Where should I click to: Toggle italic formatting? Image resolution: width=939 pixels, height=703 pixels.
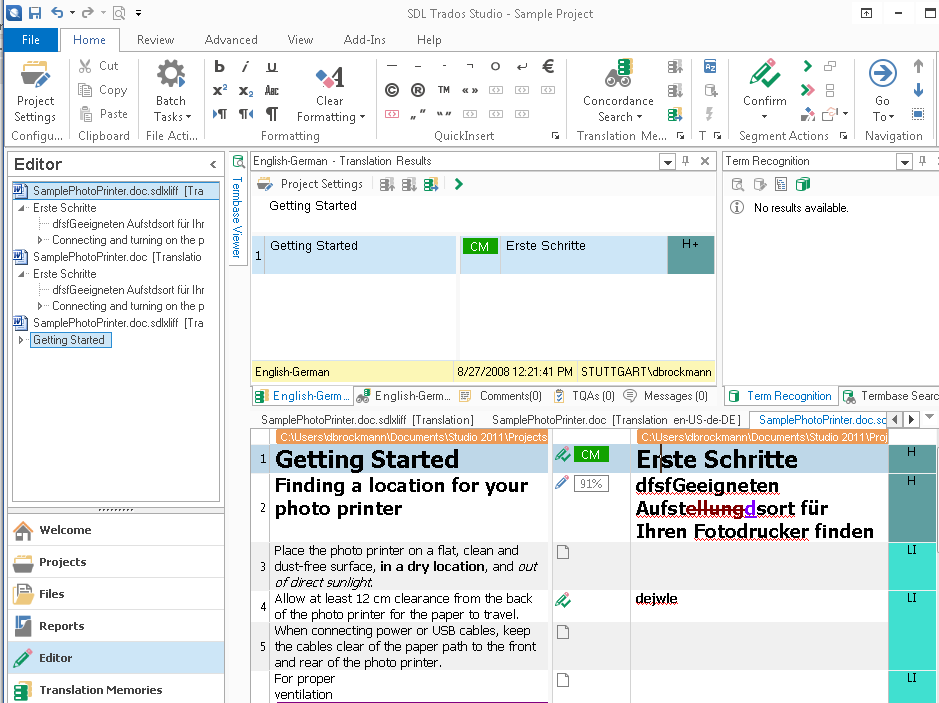click(246, 66)
